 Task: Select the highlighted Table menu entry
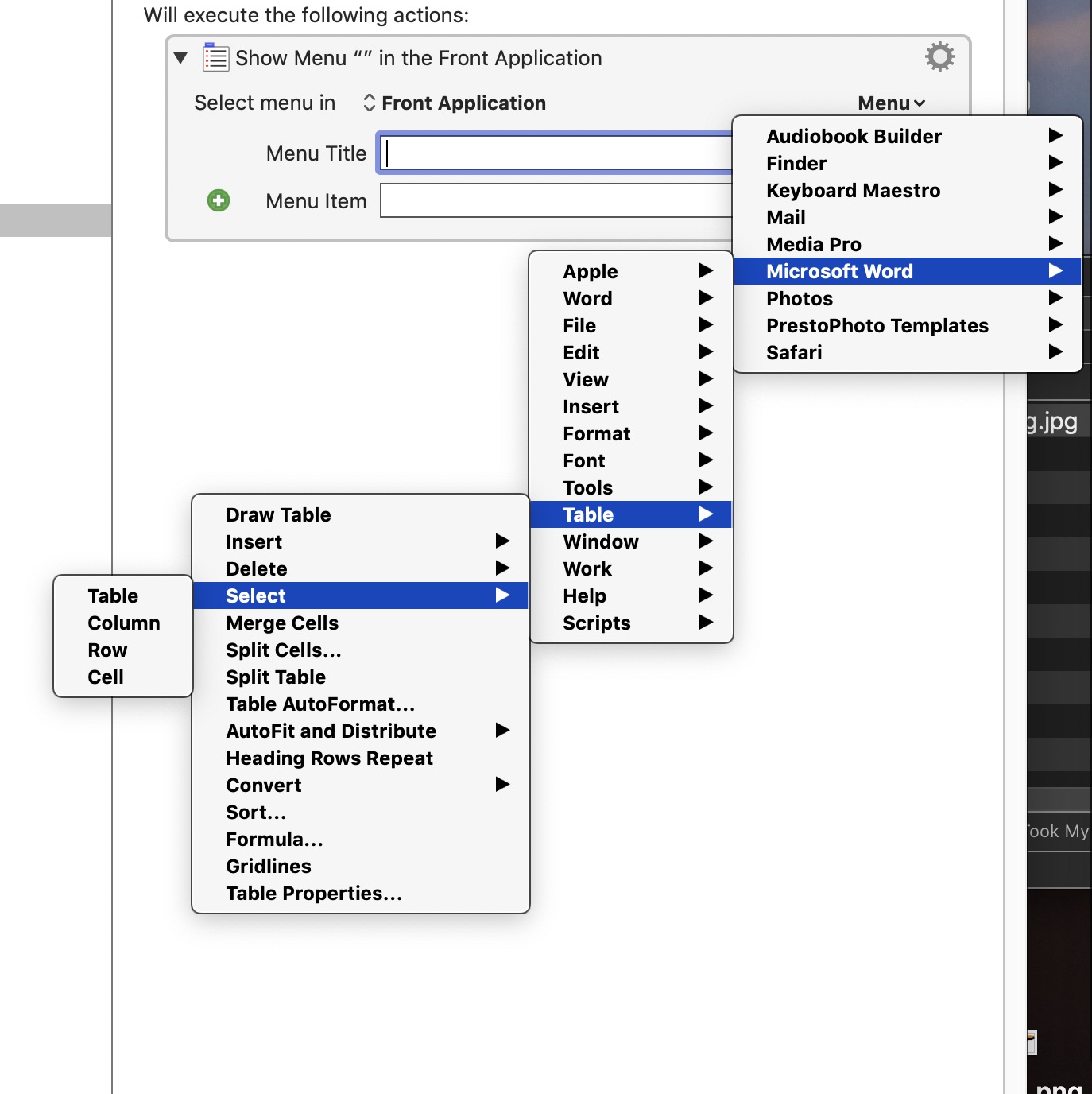coord(631,515)
